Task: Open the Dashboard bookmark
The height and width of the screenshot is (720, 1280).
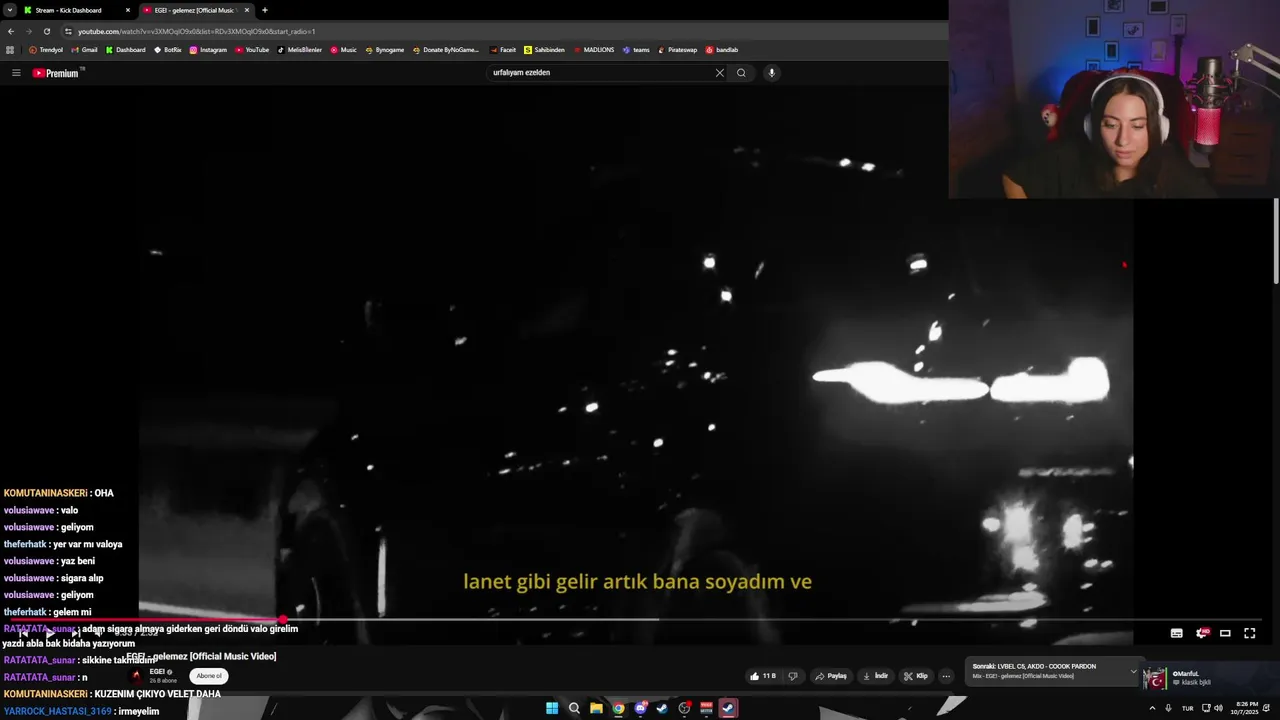Action: pyautogui.click(x=125, y=50)
